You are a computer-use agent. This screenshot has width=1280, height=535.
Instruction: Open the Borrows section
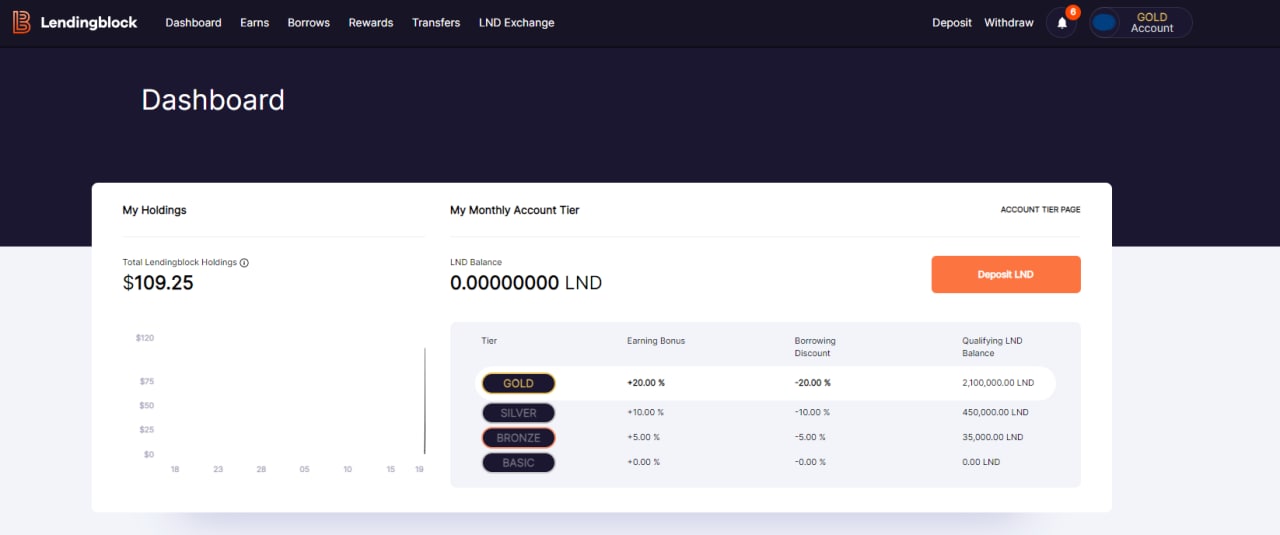point(308,22)
